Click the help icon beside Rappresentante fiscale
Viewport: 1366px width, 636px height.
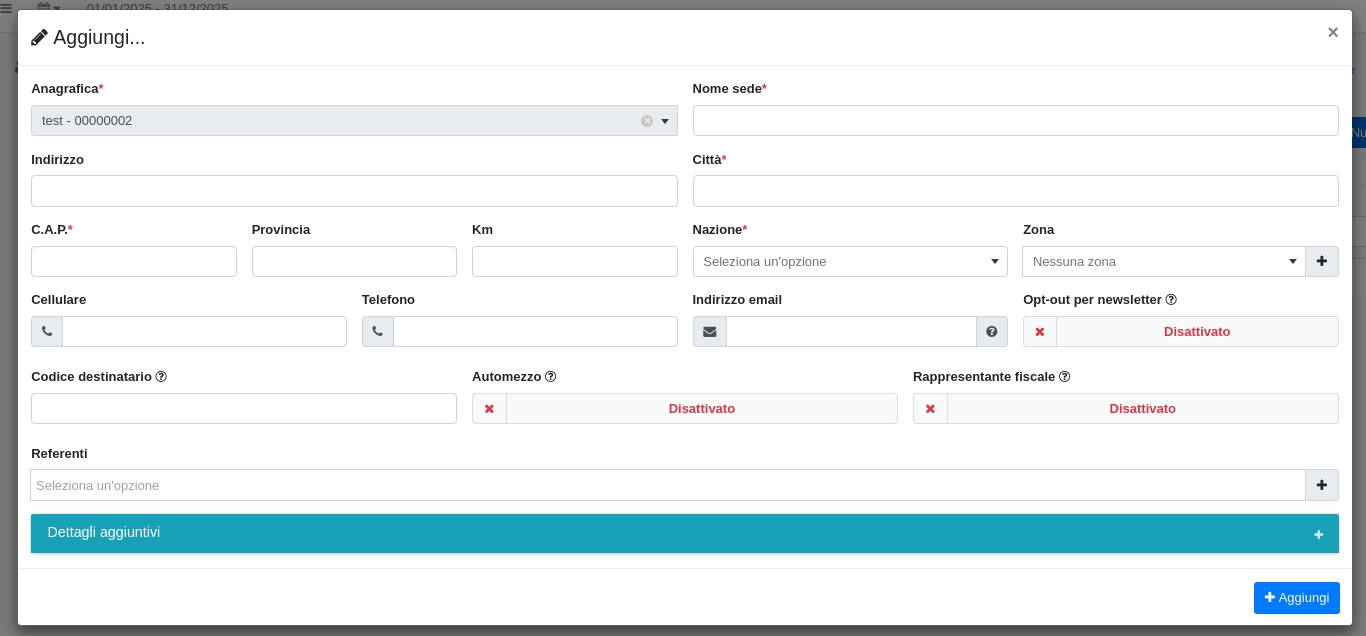point(1064,377)
